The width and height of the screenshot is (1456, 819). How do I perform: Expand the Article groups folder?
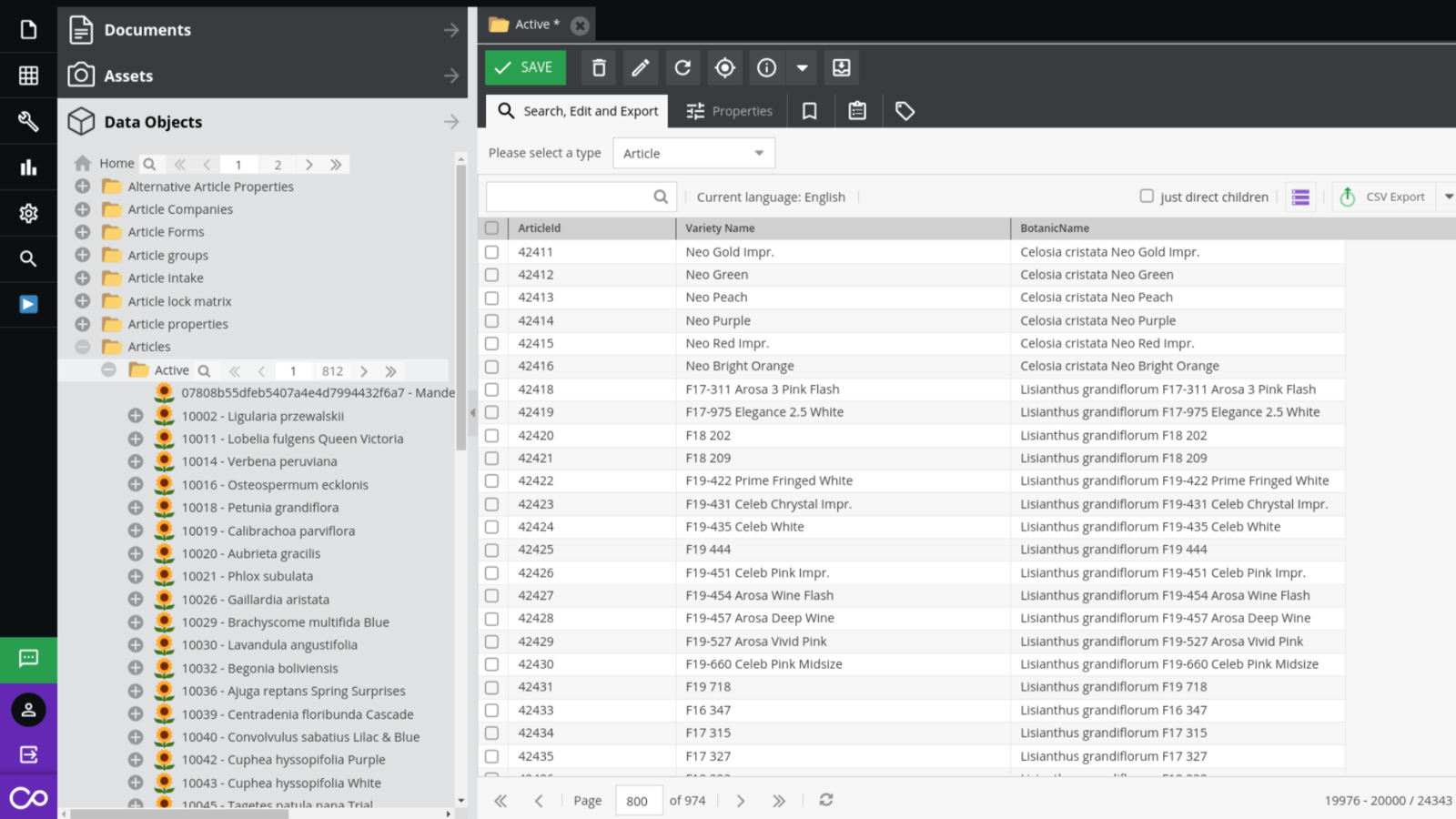pyautogui.click(x=82, y=255)
